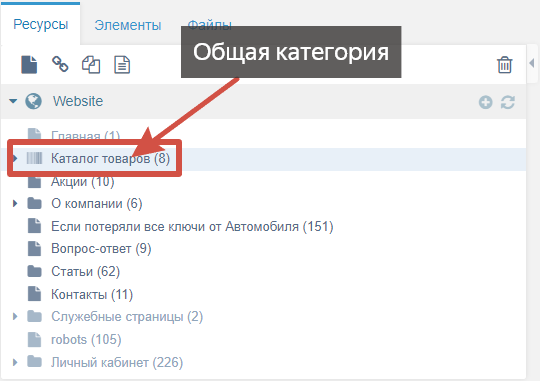
Task: Refresh the Website tree with refresh icon
Action: coord(508,102)
